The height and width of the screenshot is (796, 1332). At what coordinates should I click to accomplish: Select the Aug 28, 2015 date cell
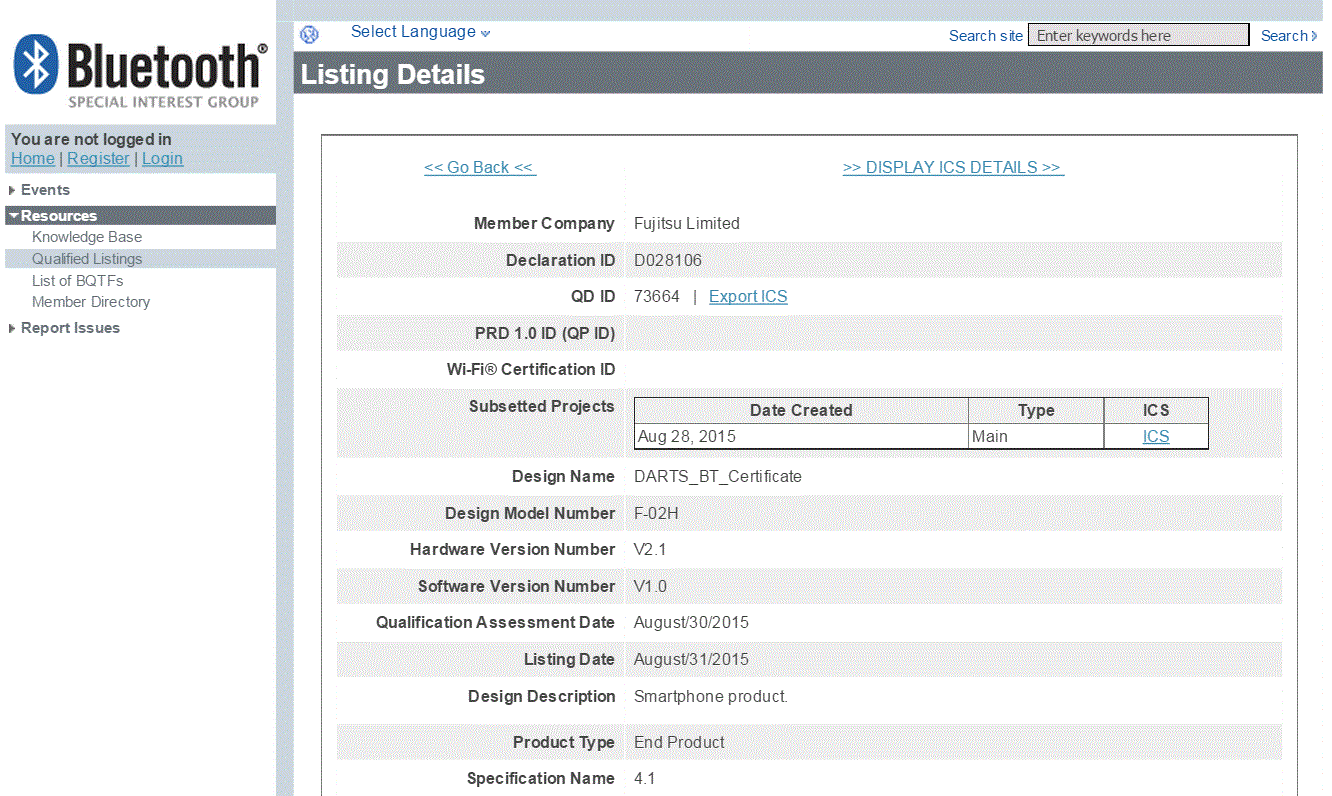coord(801,437)
